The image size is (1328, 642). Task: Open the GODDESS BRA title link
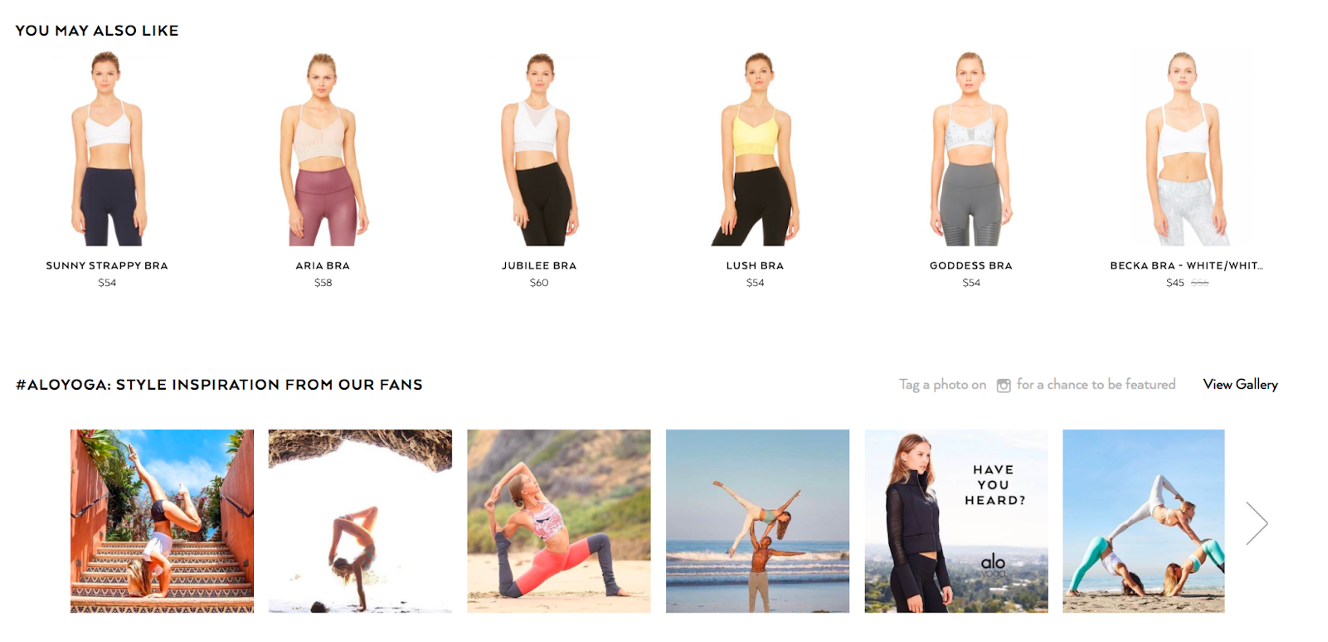point(971,266)
